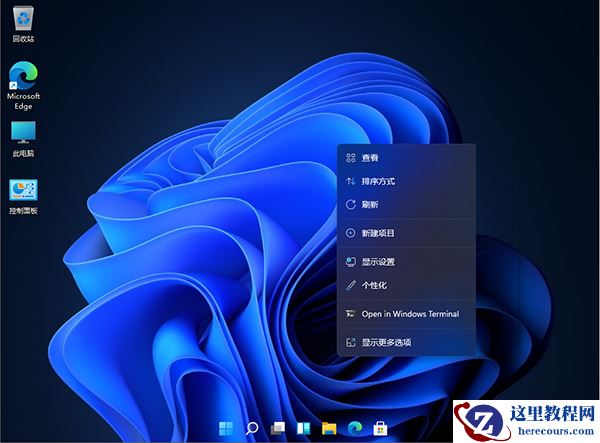Click 刷新 (Refresh) in context menu

[406, 204]
